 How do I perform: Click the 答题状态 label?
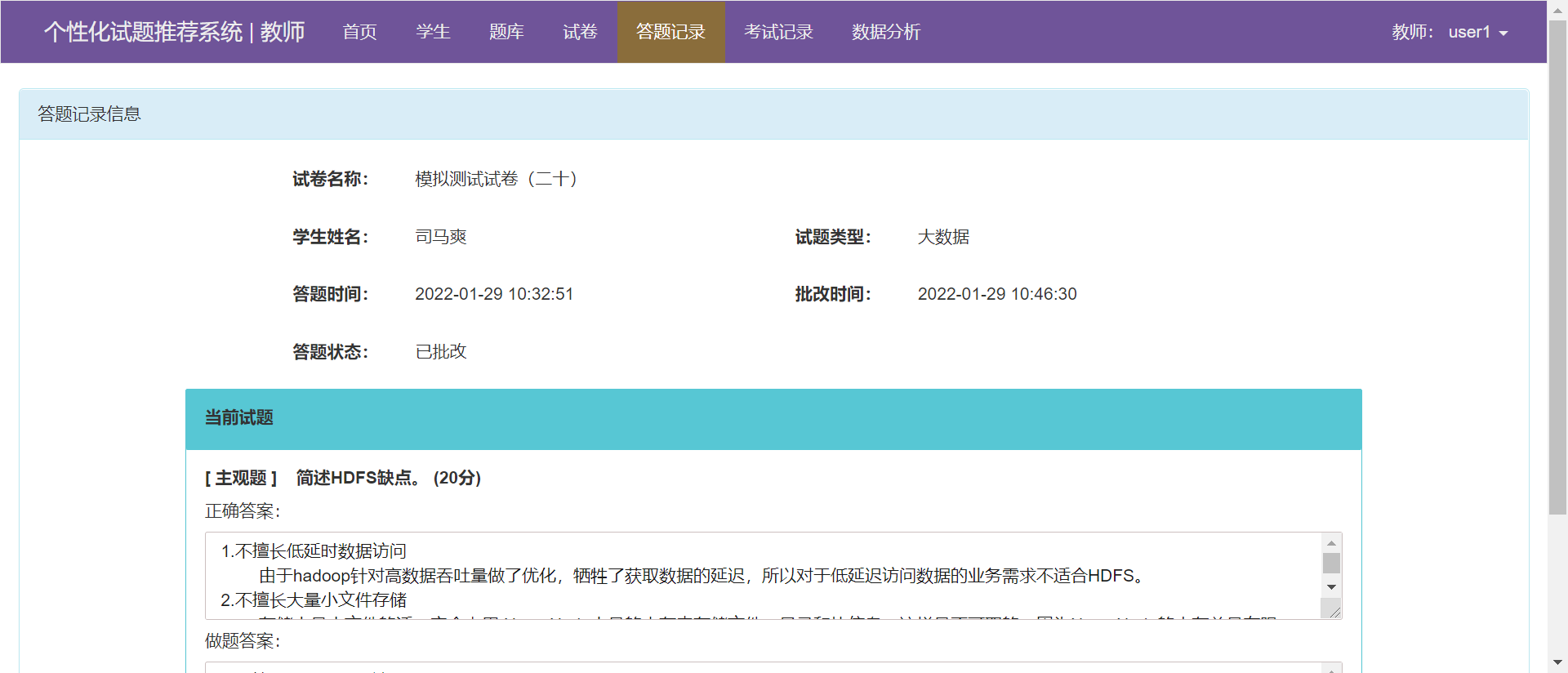pos(330,352)
